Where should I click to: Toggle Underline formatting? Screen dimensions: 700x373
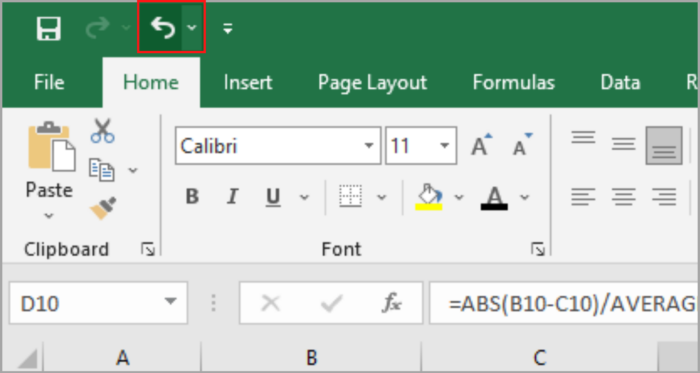(273, 197)
